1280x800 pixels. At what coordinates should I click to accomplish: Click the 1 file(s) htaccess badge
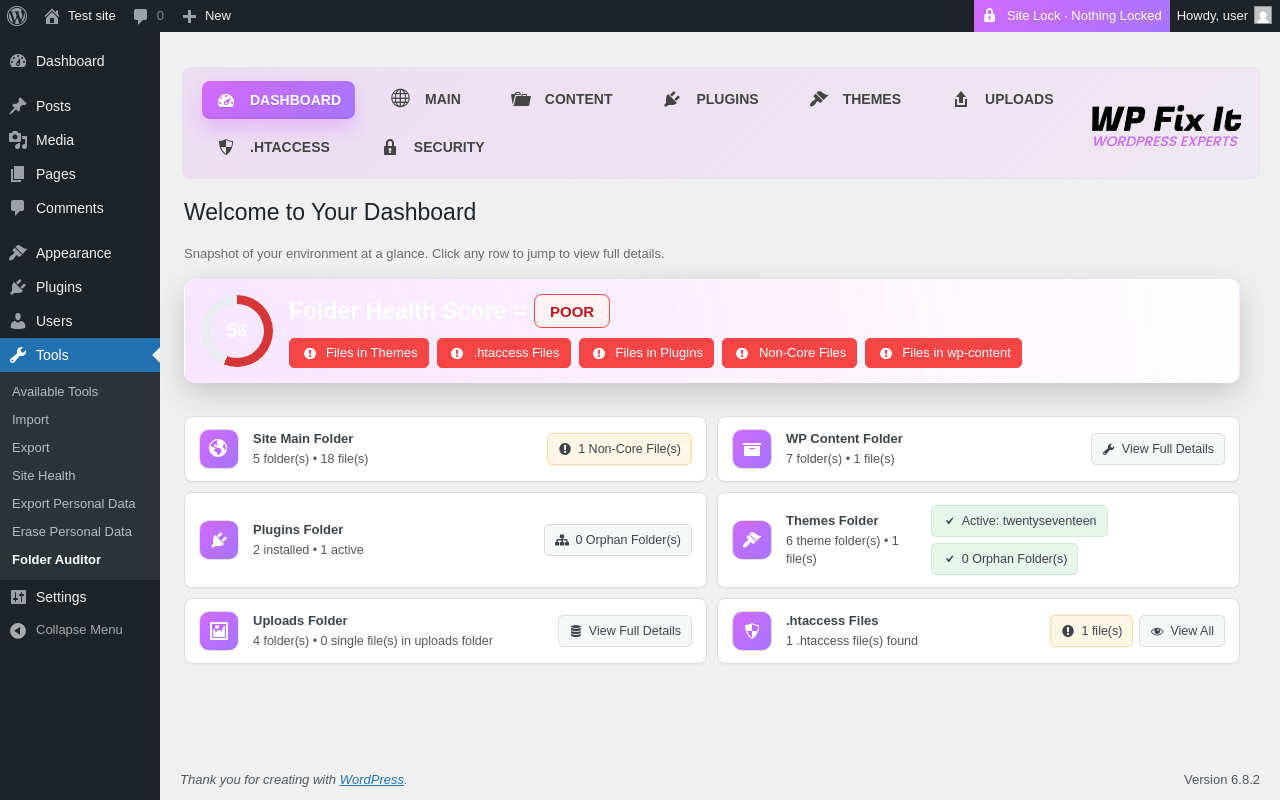pyautogui.click(x=1091, y=631)
